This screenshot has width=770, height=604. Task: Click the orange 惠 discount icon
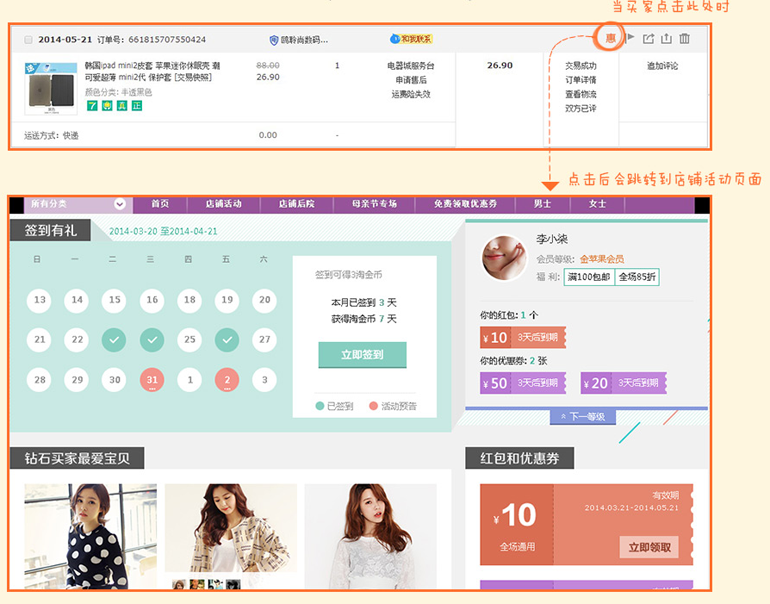click(609, 38)
